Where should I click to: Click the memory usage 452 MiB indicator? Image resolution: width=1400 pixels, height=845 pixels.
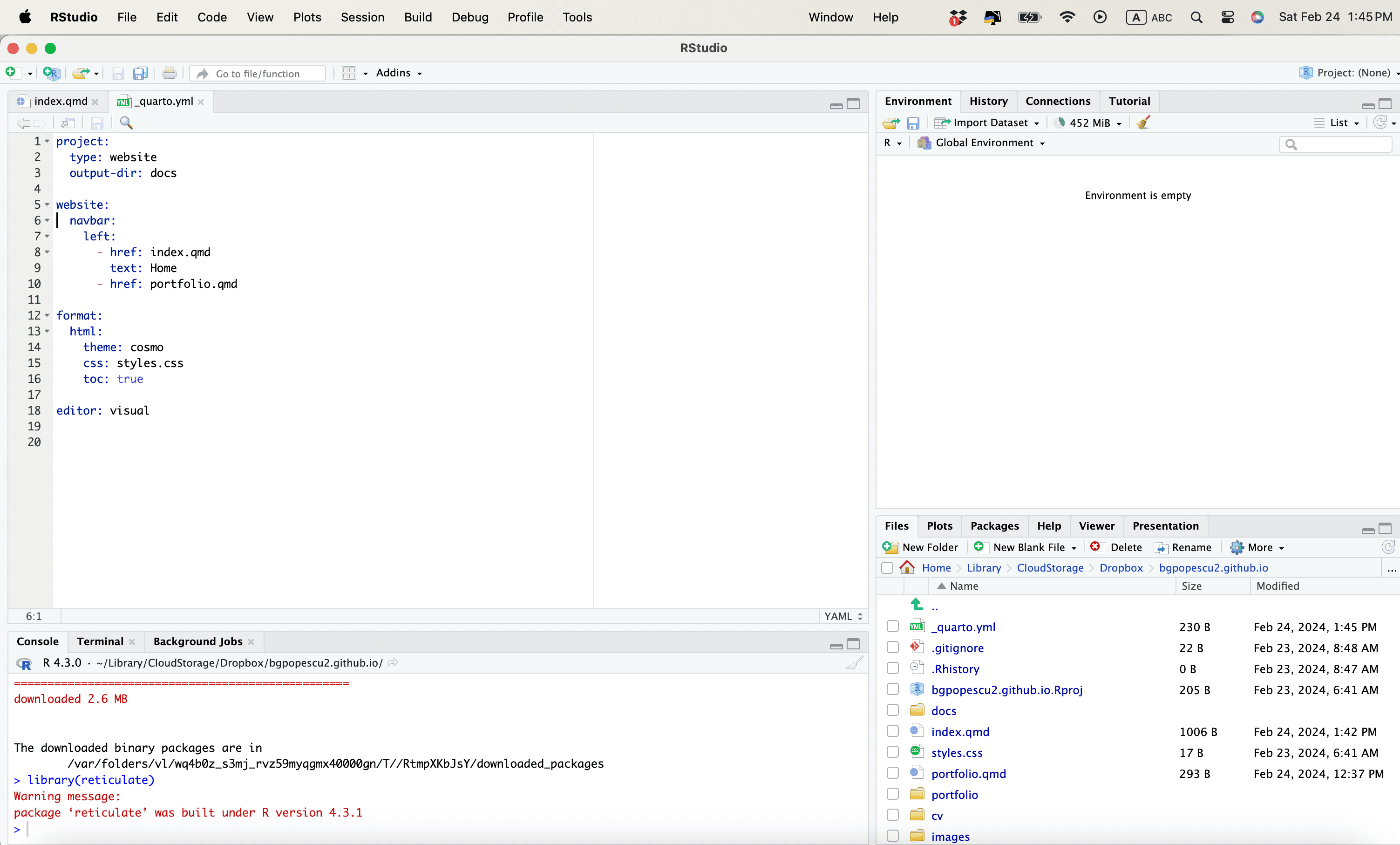pyautogui.click(x=1088, y=123)
